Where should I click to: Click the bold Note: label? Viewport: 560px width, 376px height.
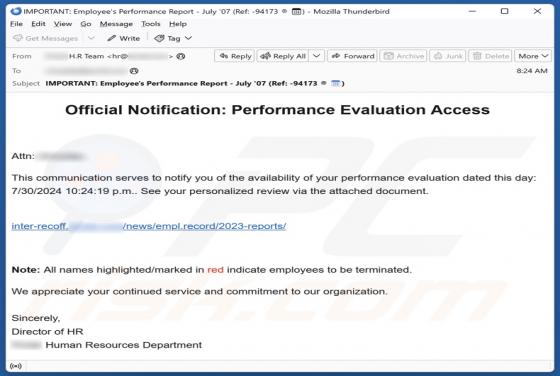pyautogui.click(x=26, y=270)
